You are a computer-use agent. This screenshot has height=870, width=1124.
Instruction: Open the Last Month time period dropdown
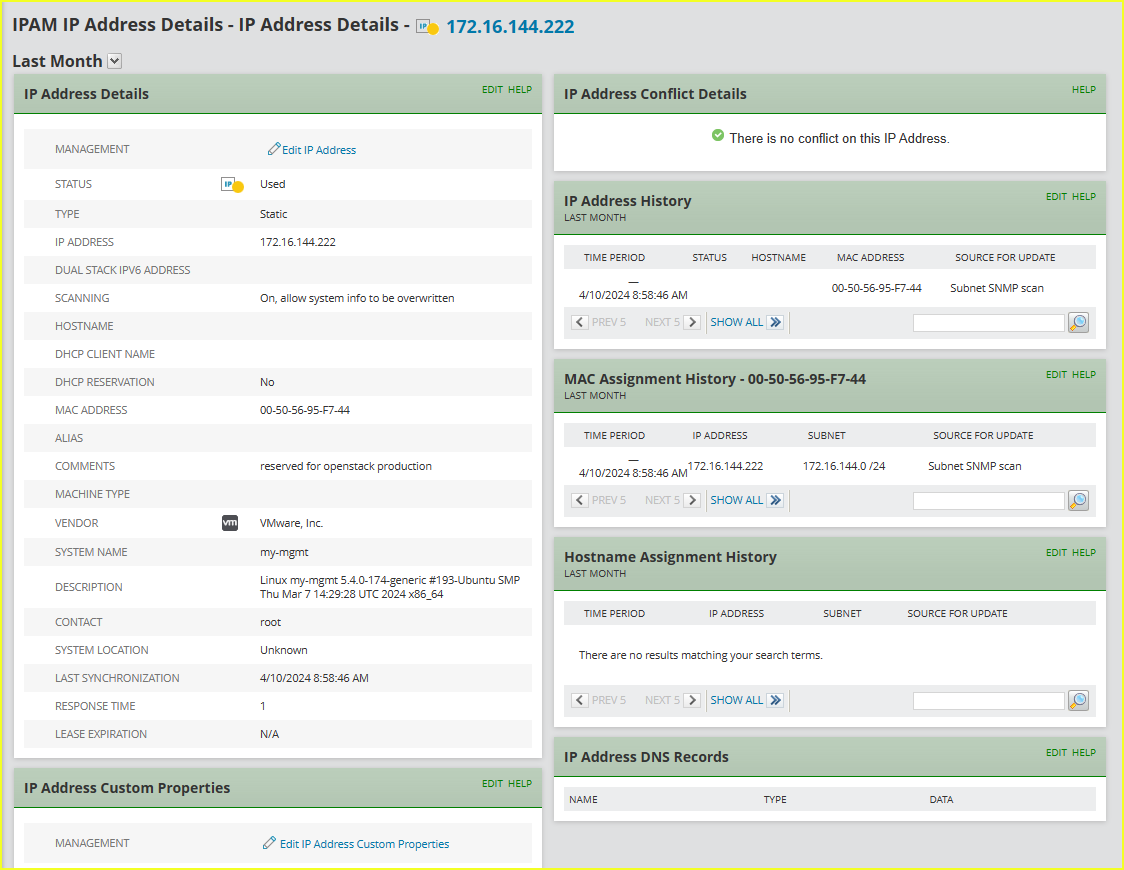(x=115, y=62)
